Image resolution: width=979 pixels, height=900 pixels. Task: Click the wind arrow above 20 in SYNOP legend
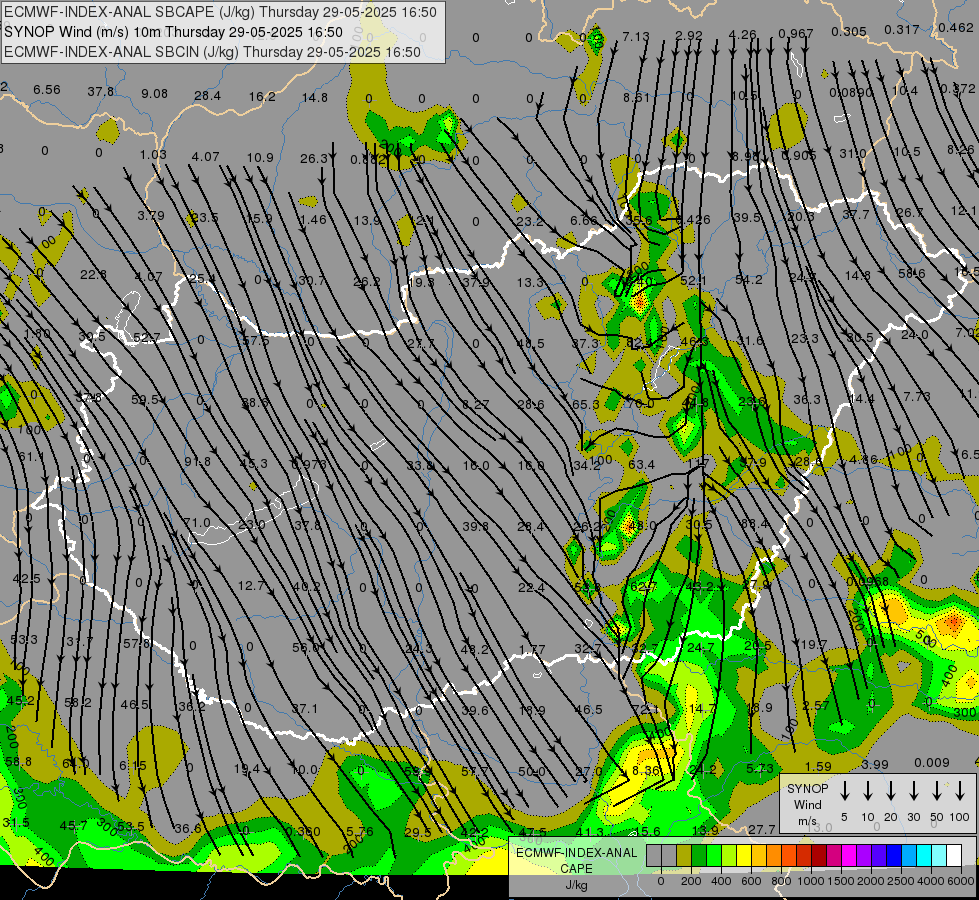pos(891,791)
